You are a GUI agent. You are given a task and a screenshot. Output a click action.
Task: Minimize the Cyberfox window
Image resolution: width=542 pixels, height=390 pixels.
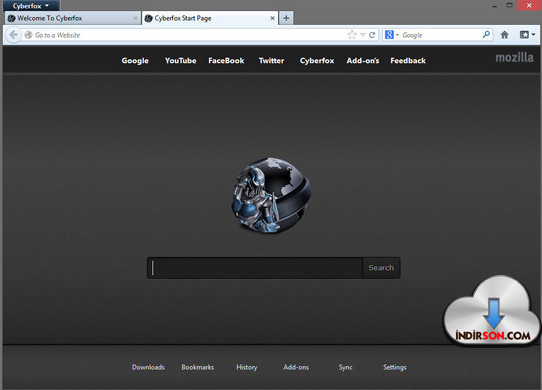click(x=495, y=6)
